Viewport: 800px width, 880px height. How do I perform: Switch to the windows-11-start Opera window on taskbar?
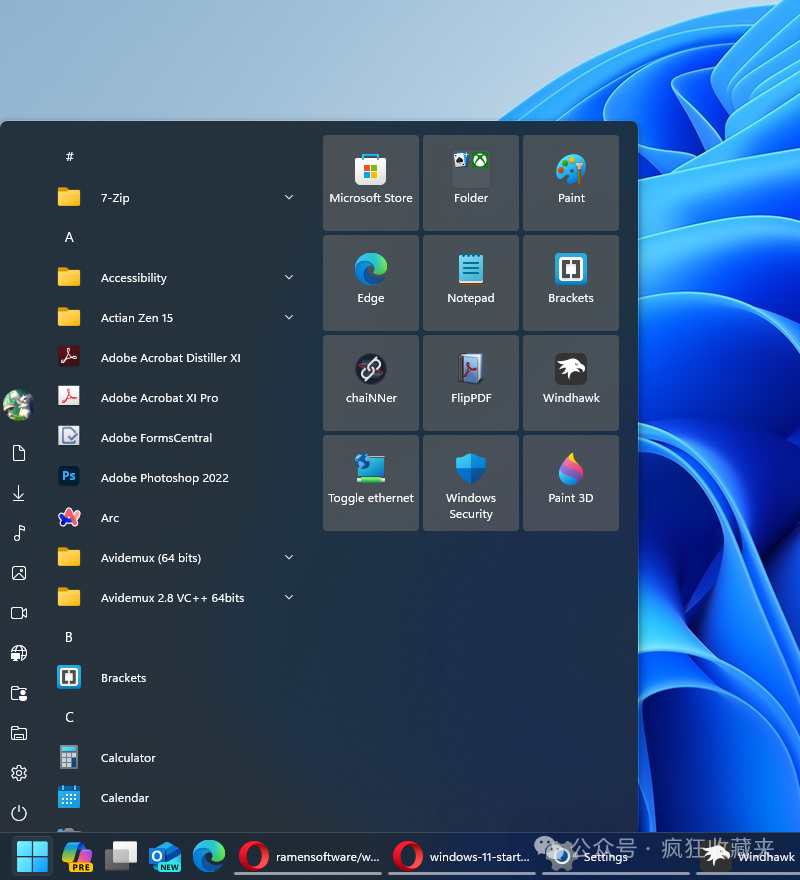pos(462,856)
